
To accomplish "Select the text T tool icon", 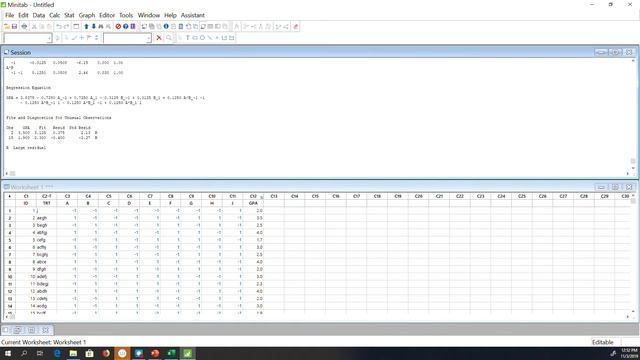I will 188,38.
